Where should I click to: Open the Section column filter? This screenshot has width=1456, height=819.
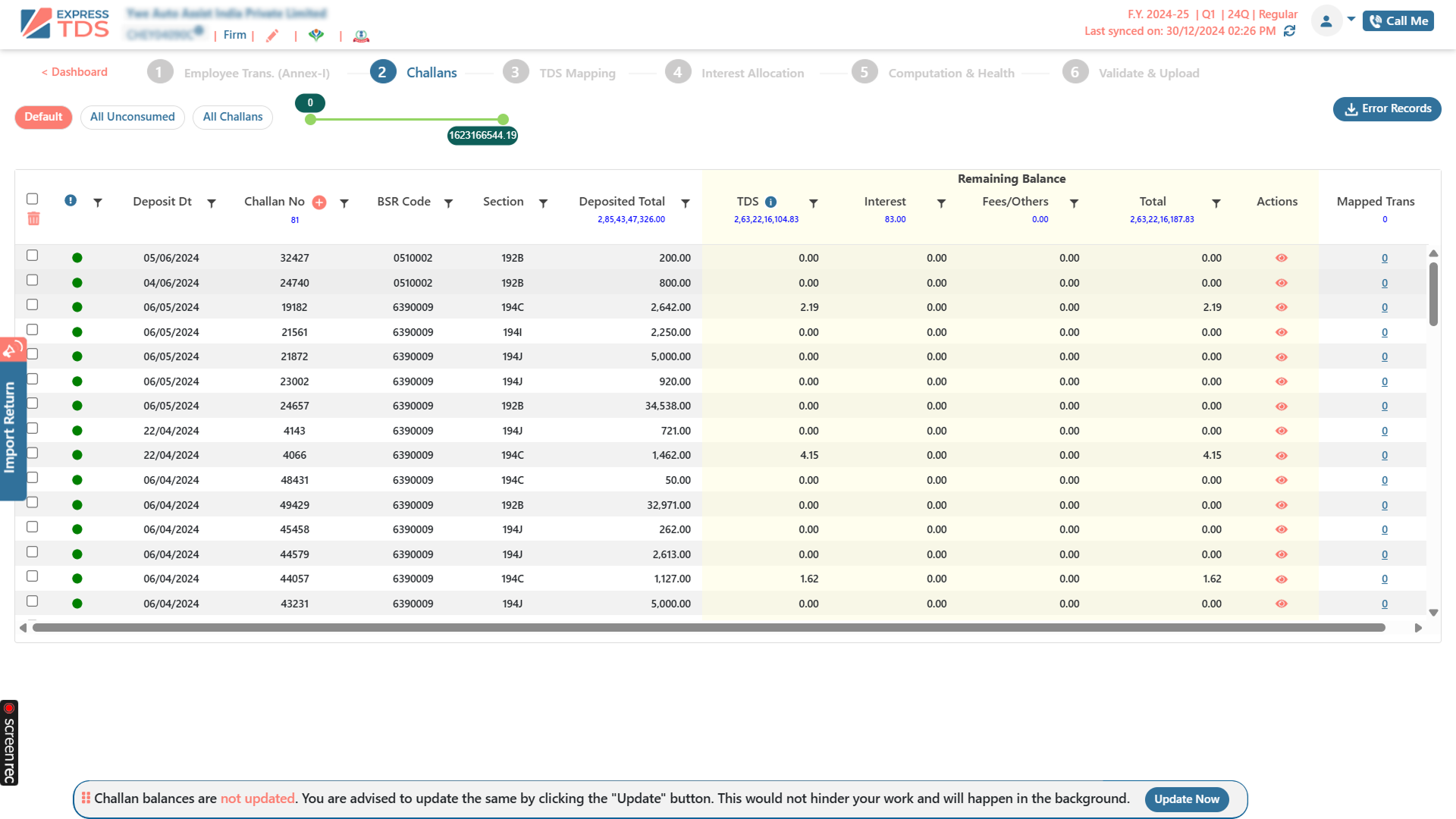543,203
